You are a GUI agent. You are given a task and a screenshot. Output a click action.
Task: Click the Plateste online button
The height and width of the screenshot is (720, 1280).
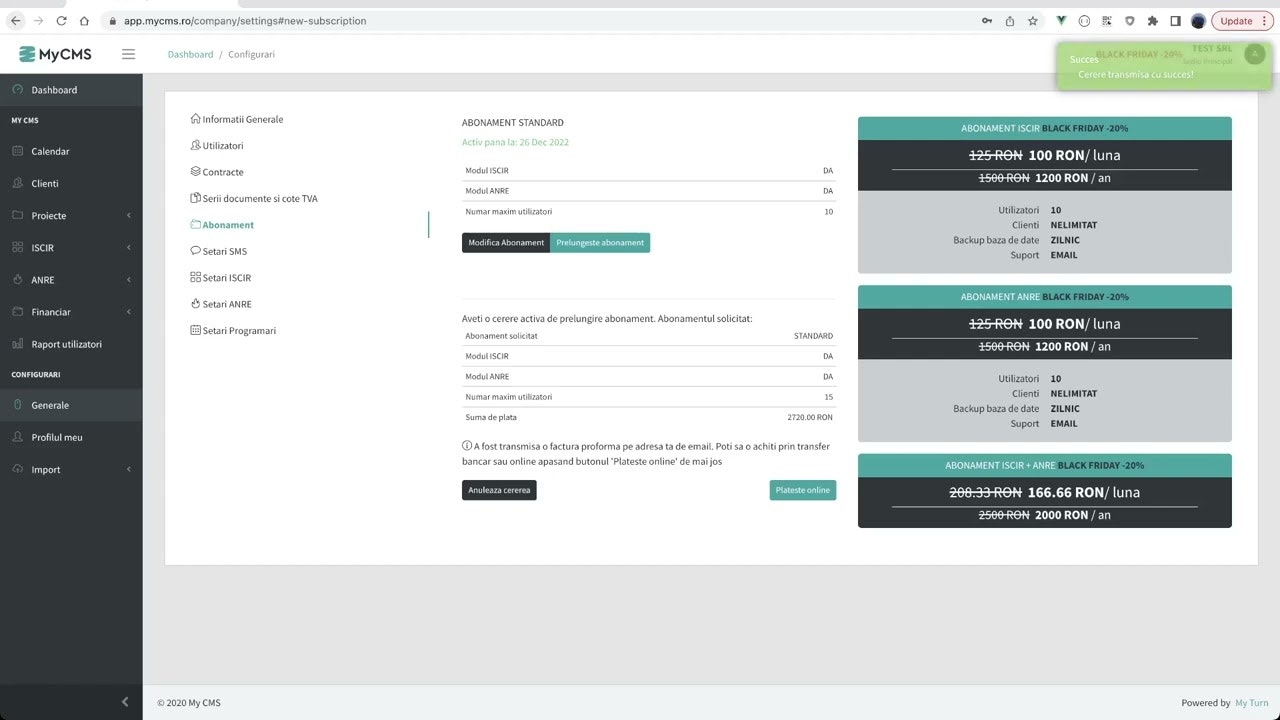[x=803, y=490]
